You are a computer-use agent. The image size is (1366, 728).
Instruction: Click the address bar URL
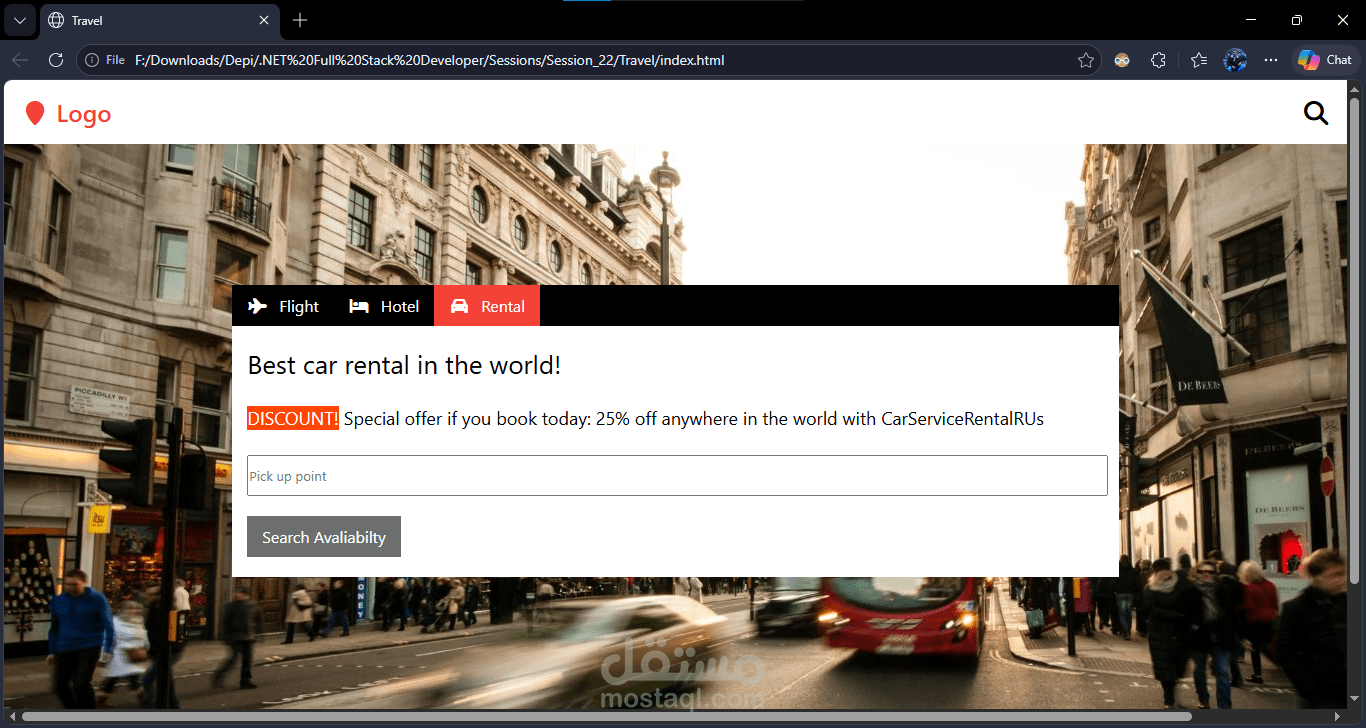click(429, 60)
